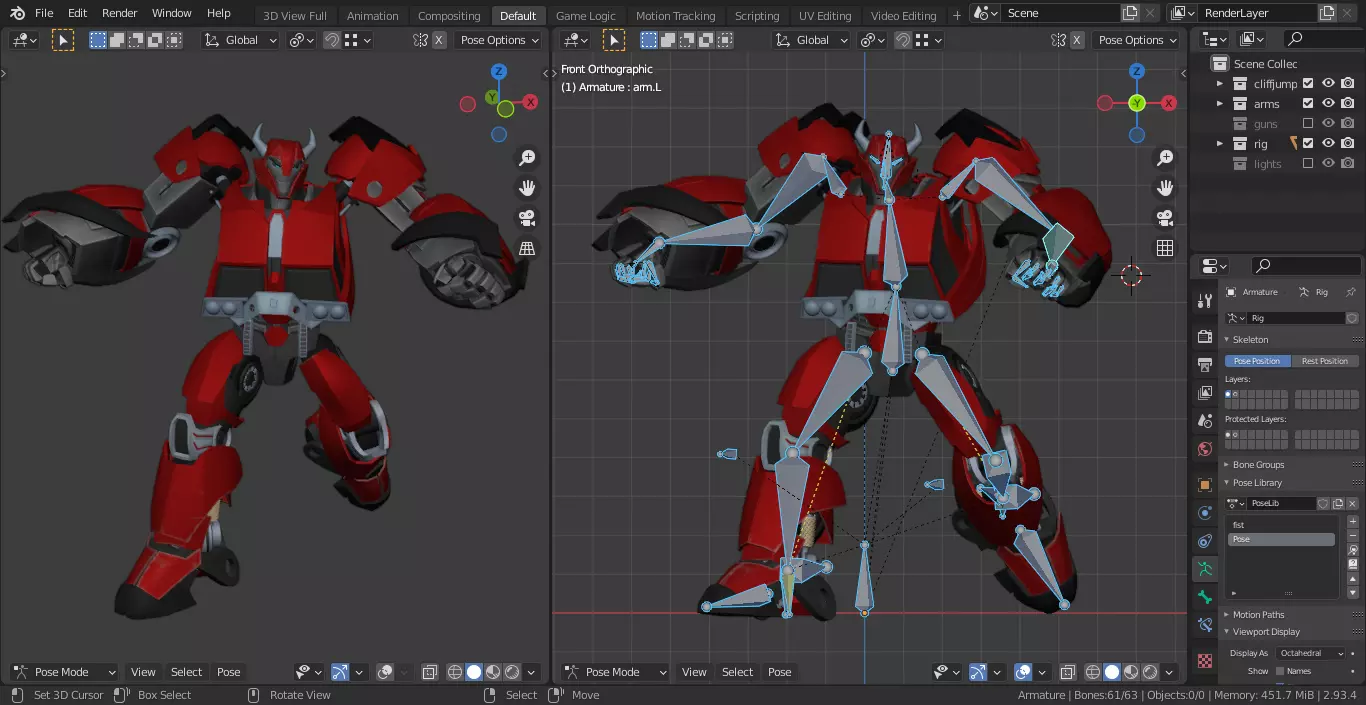Viewport: 1366px width, 705px height.
Task: Open Pose Mode dropdown in right viewport
Action: tap(614, 672)
